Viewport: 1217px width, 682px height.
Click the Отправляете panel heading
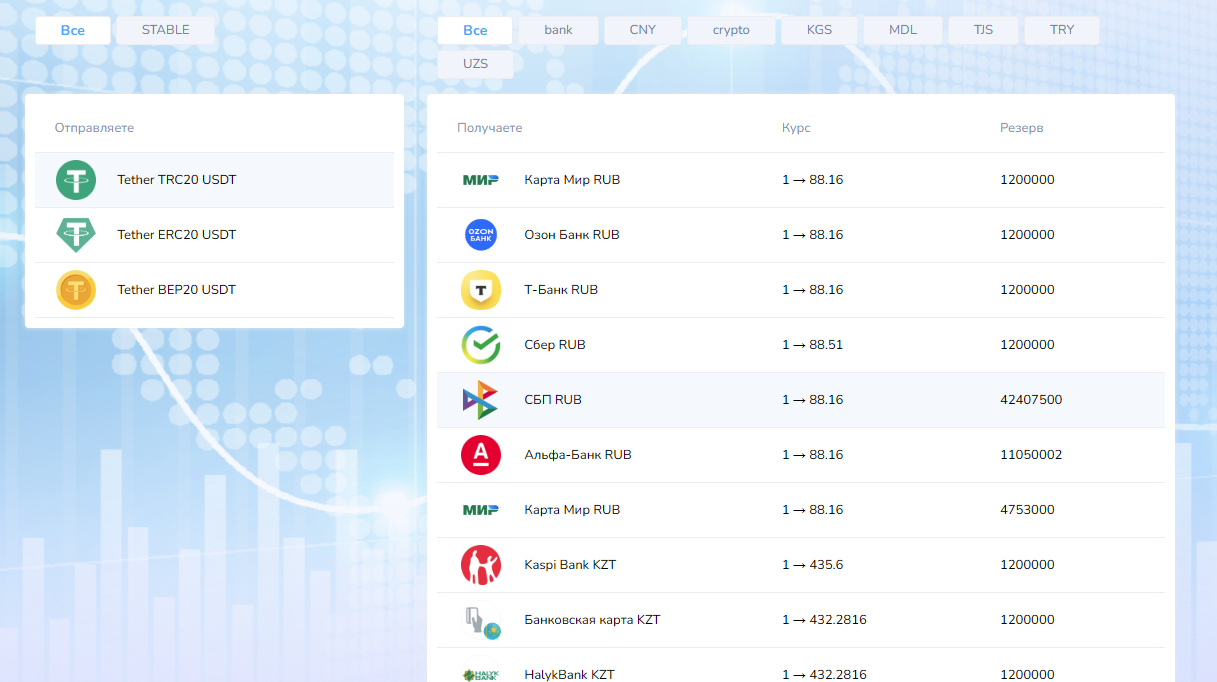click(94, 128)
